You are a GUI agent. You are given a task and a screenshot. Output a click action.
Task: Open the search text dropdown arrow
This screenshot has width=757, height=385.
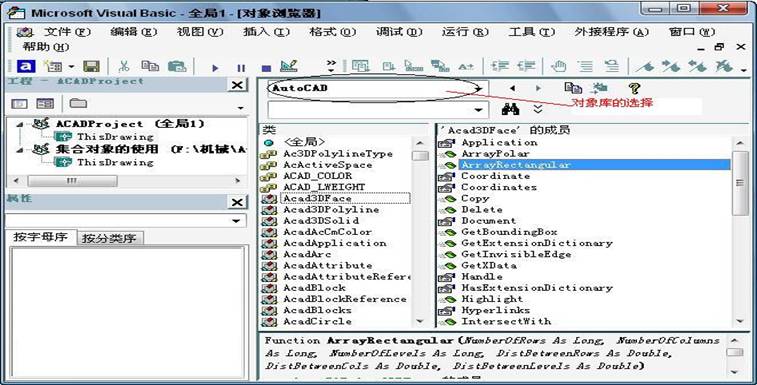[x=478, y=110]
